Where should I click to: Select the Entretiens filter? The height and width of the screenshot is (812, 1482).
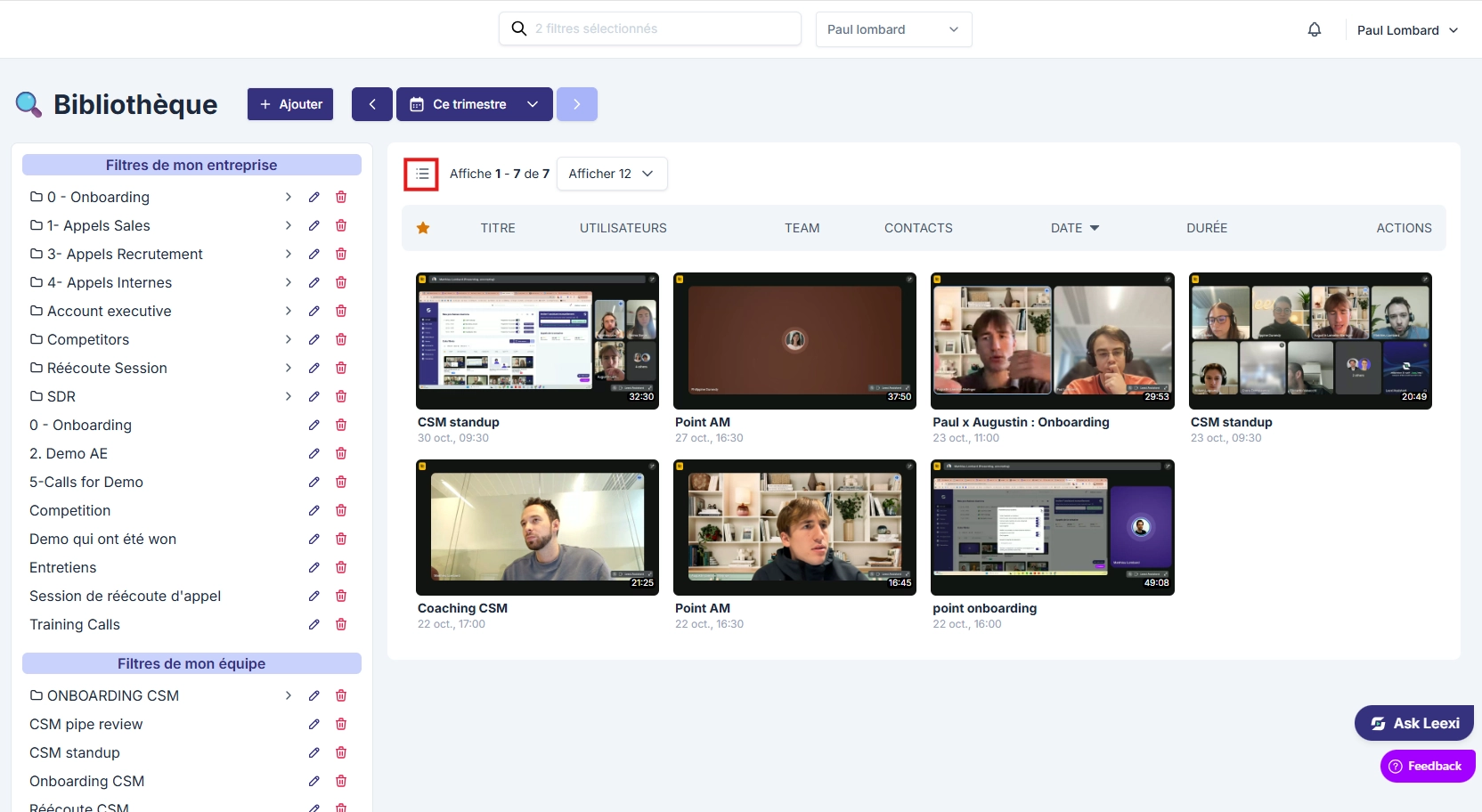63,567
